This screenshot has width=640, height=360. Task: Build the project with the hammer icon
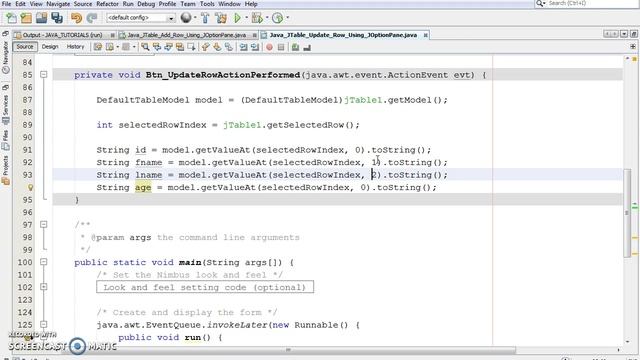pos(205,18)
